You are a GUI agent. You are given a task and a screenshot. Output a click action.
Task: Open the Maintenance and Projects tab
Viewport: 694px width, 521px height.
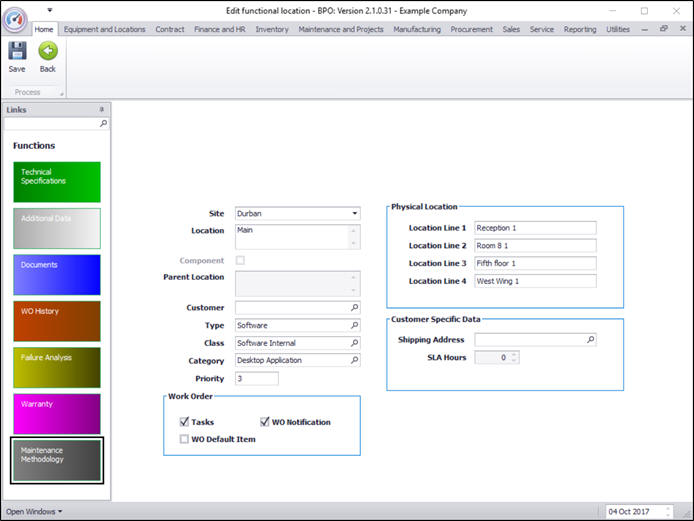point(343,30)
